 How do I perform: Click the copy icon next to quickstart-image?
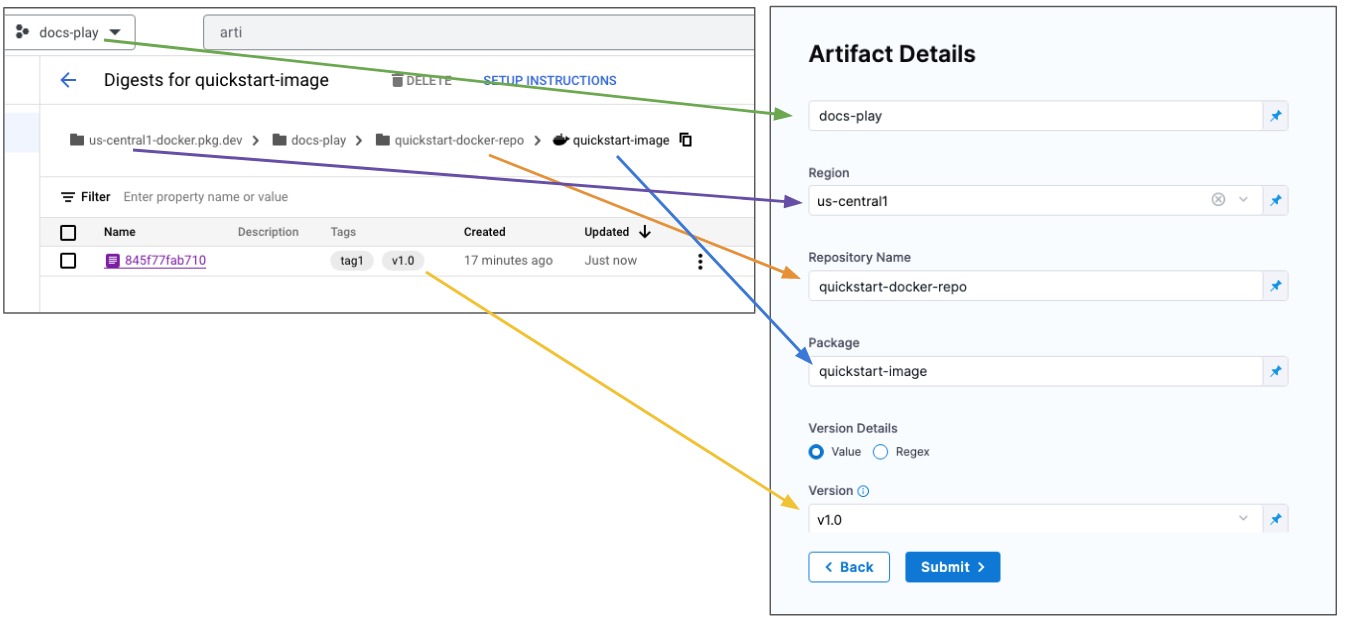coord(686,140)
